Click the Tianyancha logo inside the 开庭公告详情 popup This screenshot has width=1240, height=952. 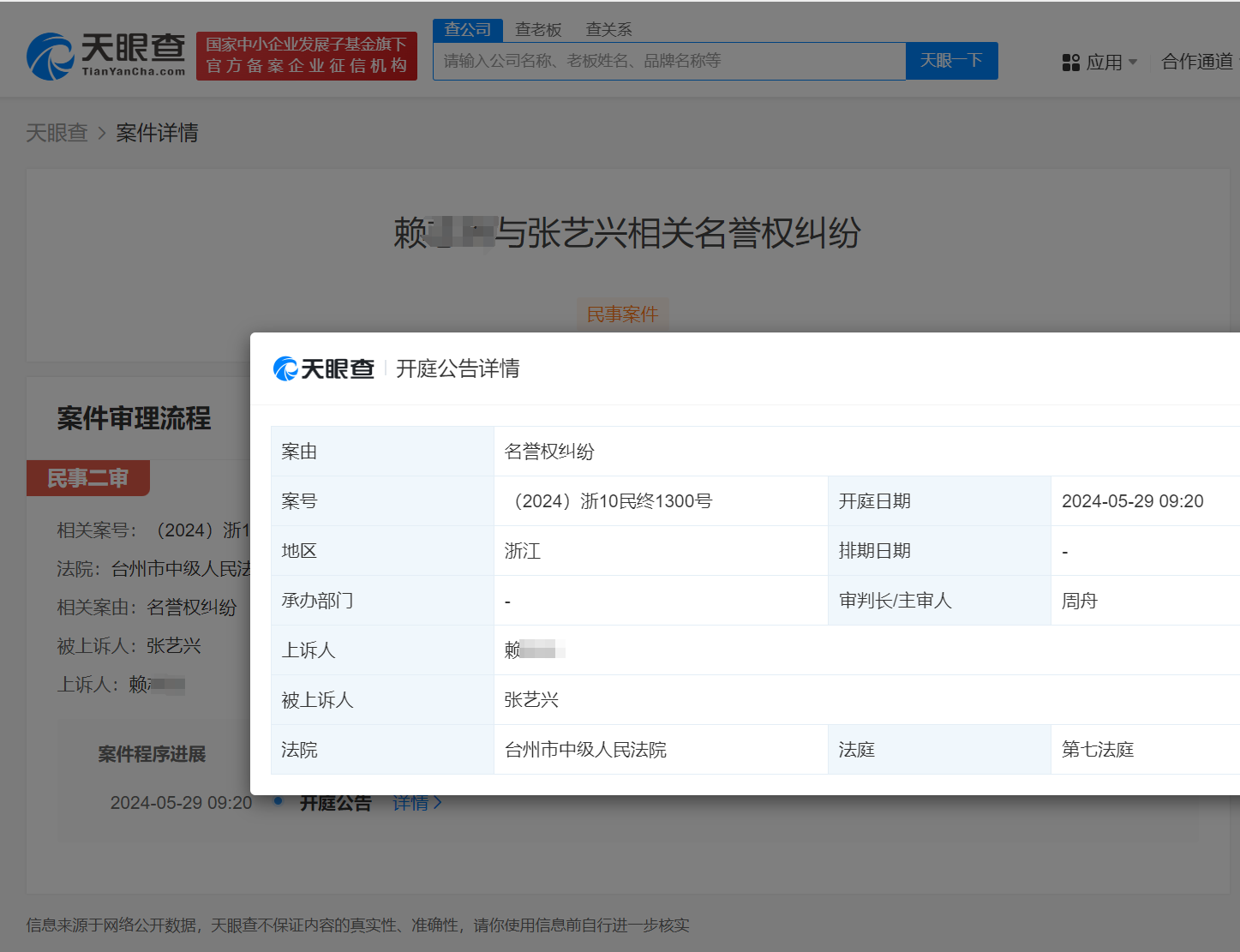point(324,368)
